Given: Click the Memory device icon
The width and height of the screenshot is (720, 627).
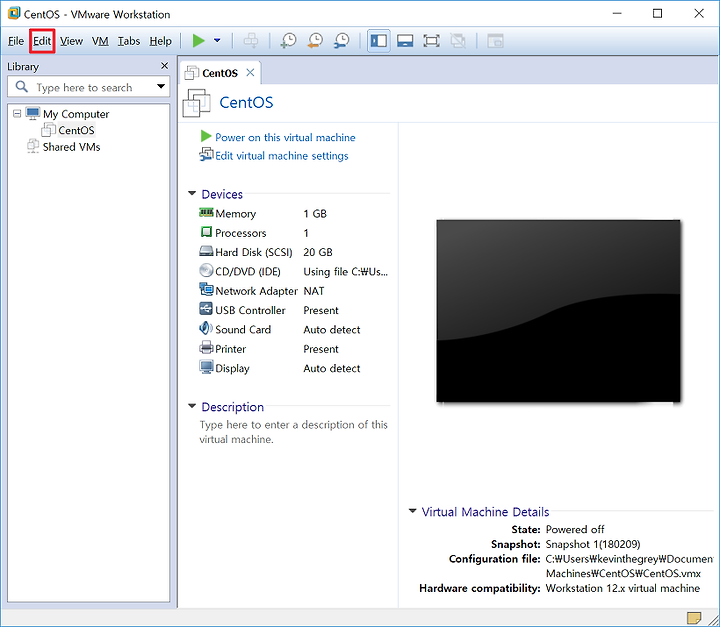Looking at the screenshot, I should [x=206, y=213].
